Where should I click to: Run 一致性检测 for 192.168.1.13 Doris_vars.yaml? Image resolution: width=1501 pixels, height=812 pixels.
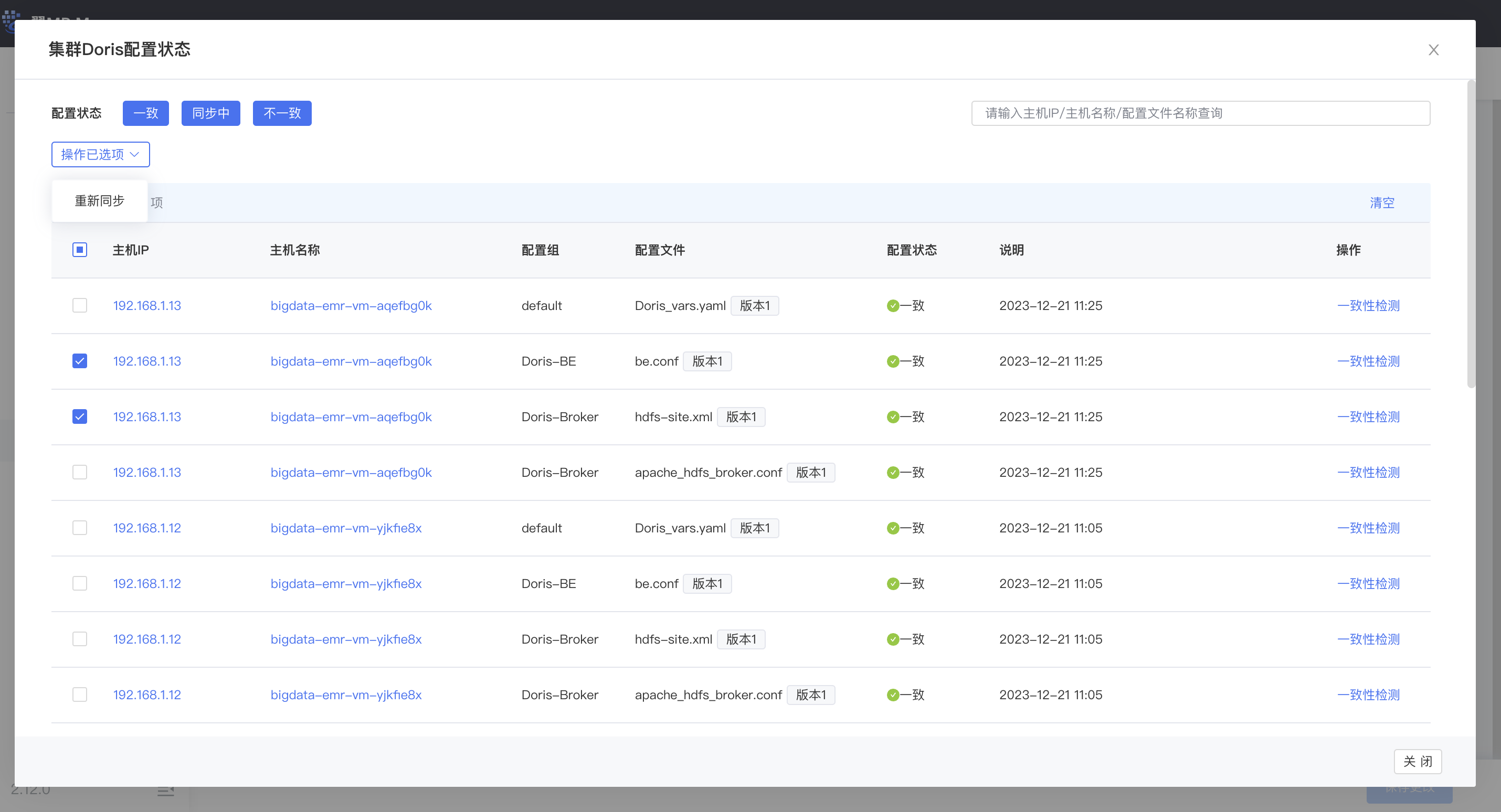(x=1368, y=306)
